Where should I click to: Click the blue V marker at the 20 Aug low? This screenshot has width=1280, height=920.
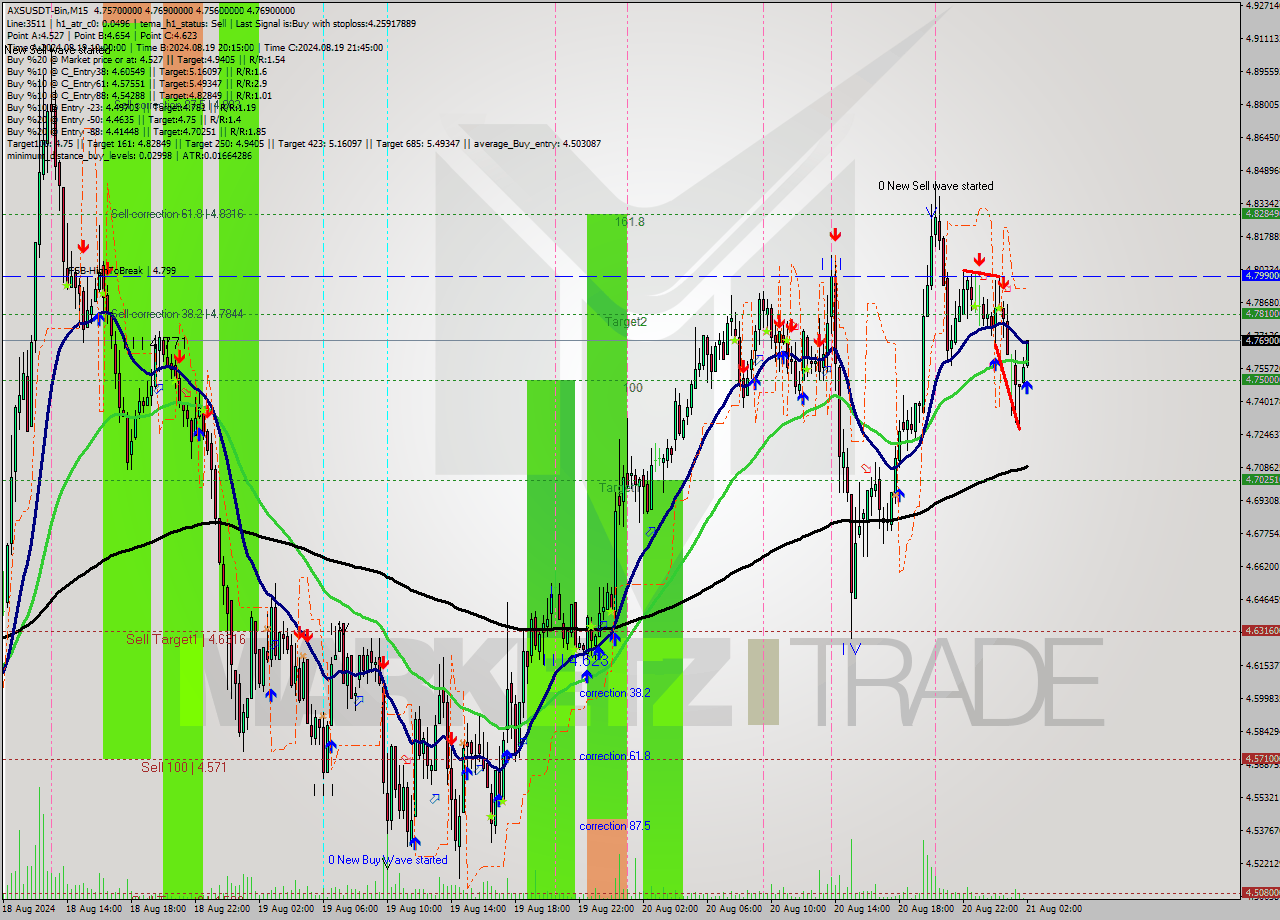854,648
